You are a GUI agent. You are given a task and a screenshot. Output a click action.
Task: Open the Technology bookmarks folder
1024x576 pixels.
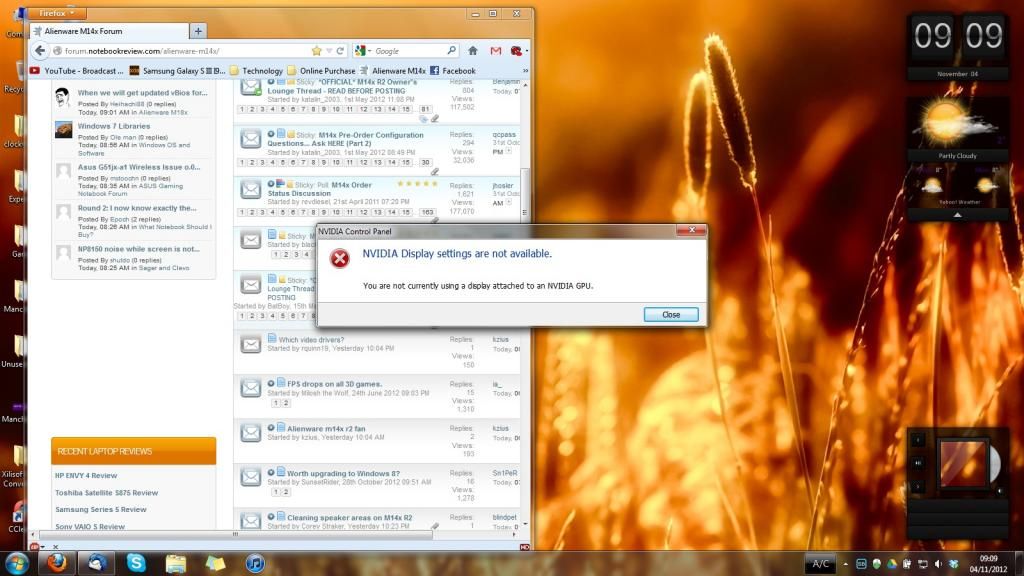tap(257, 71)
